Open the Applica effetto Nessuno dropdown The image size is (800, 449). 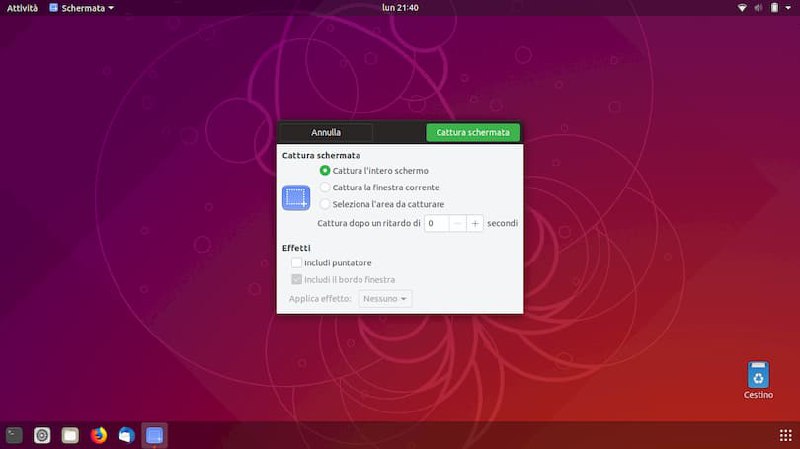point(385,298)
